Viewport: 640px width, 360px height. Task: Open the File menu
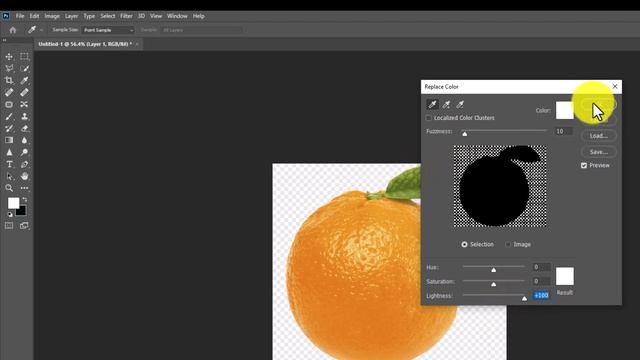(20, 16)
